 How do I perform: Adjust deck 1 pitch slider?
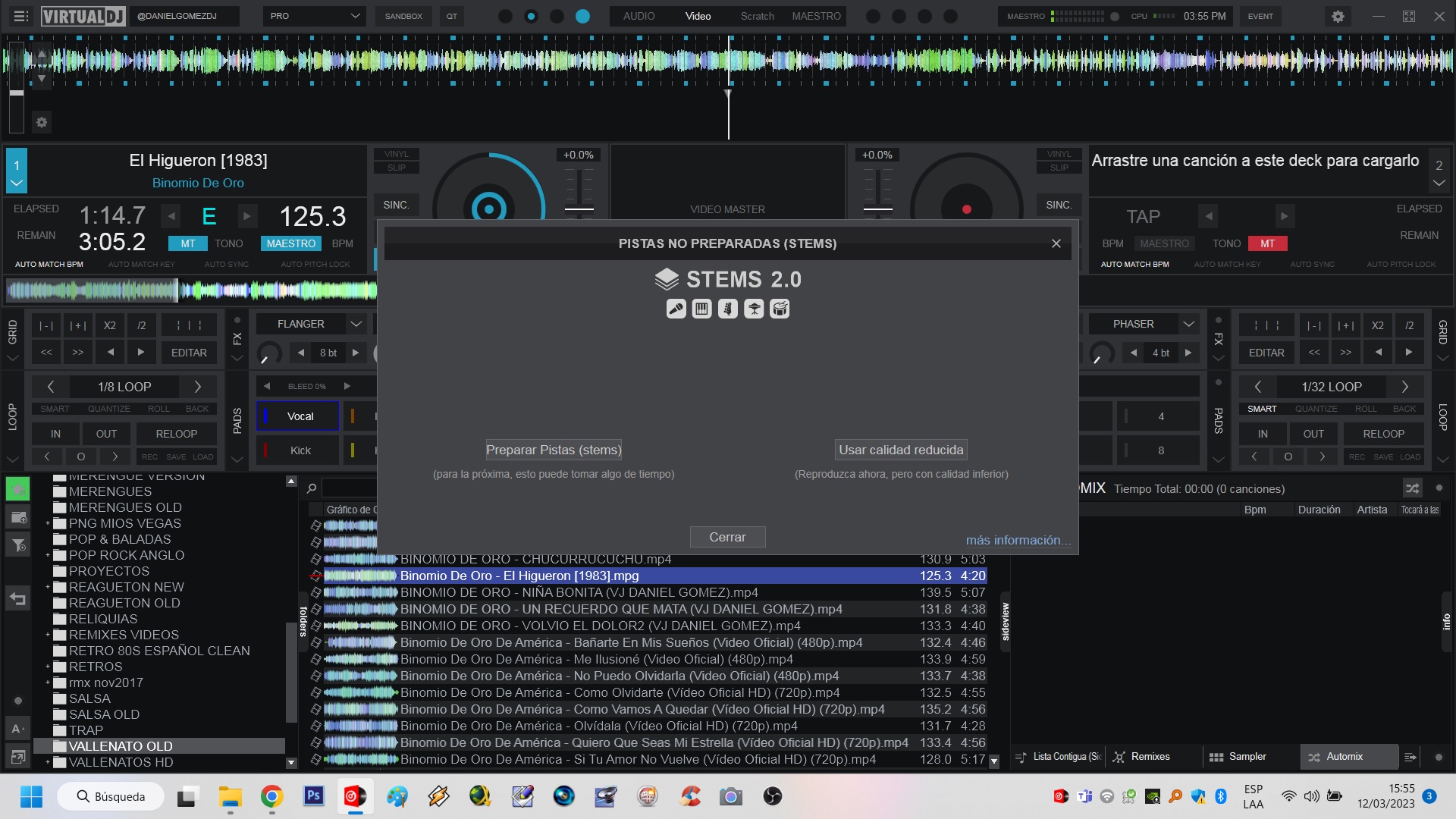[579, 209]
